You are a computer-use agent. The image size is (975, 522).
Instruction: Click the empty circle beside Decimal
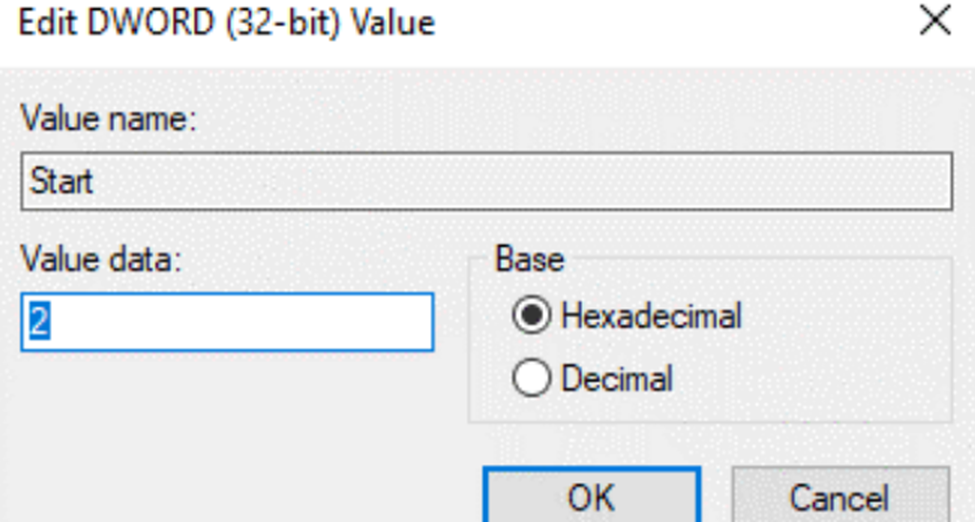[x=532, y=379]
